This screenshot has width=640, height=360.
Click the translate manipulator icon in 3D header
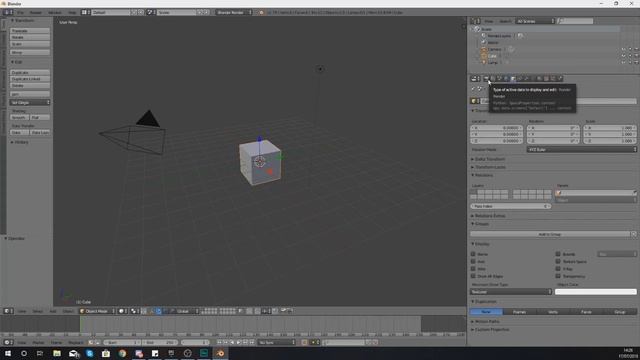[158, 311]
